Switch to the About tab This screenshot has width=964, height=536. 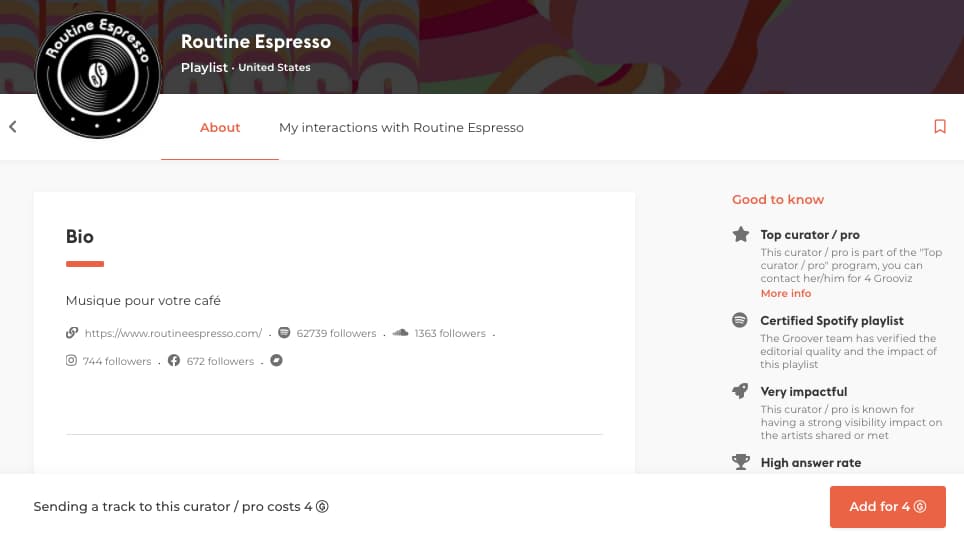point(219,127)
